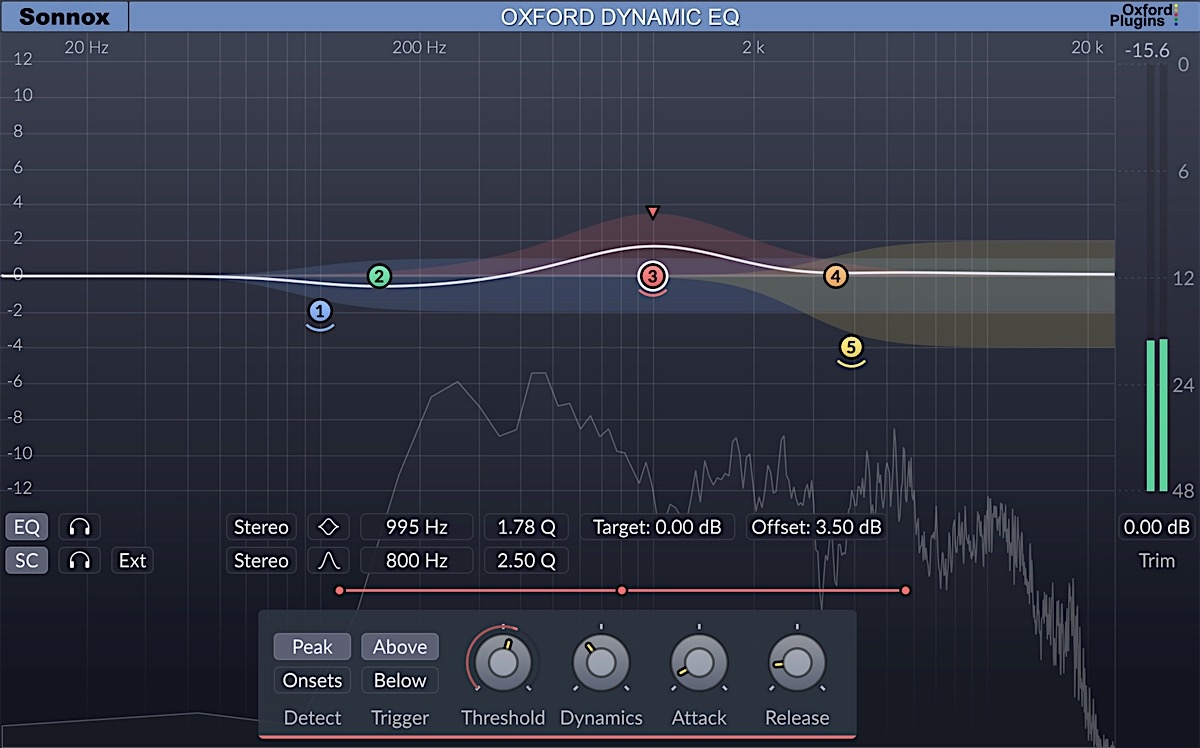Click the red offset triangle above band 3
Screen dimensions: 1200x748
pyautogui.click(x=652, y=212)
